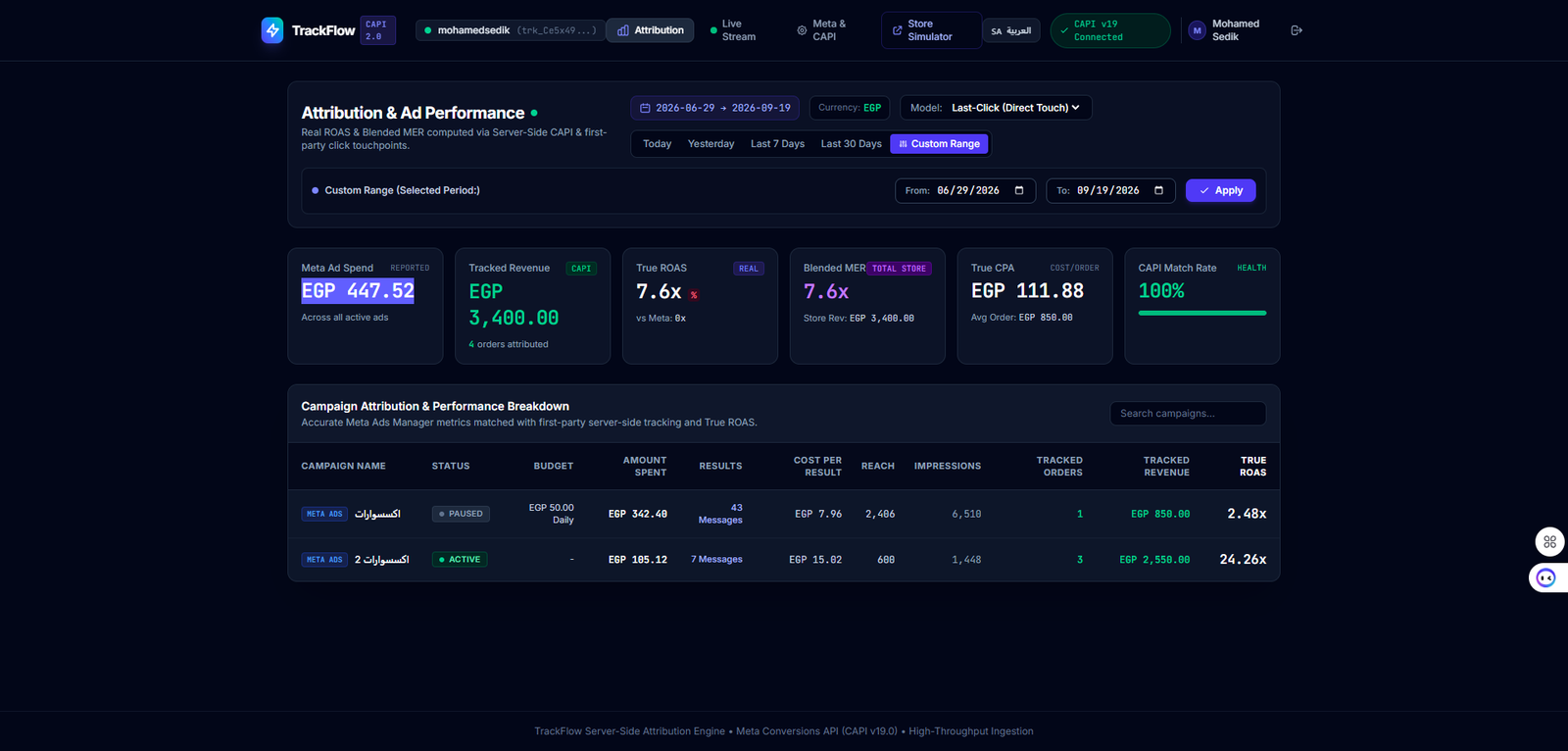Click the Search campaigns input field
Viewport: 1568px width, 751px height.
(x=1188, y=414)
